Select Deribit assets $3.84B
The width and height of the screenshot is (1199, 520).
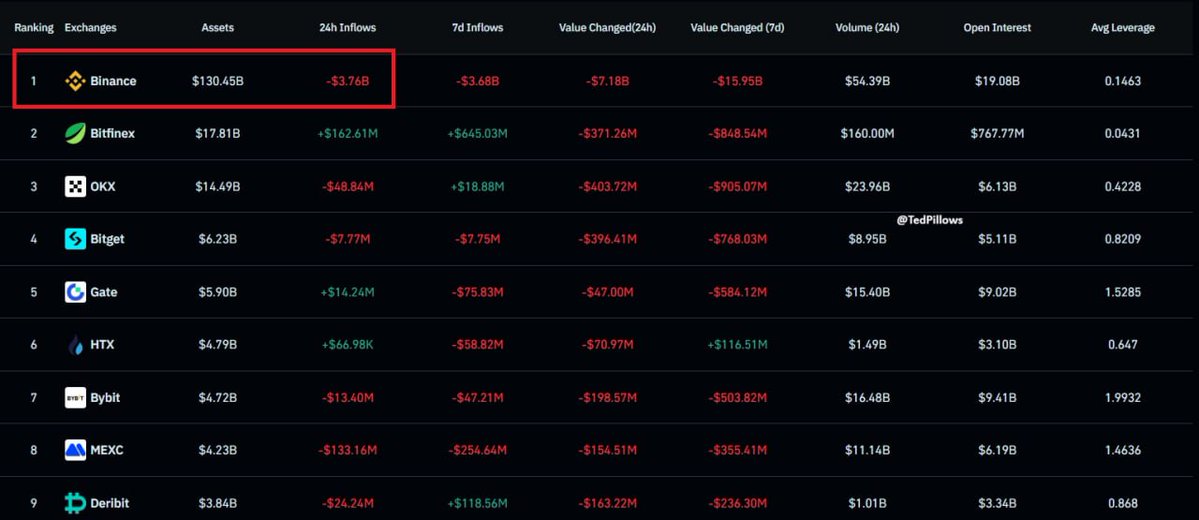218,503
